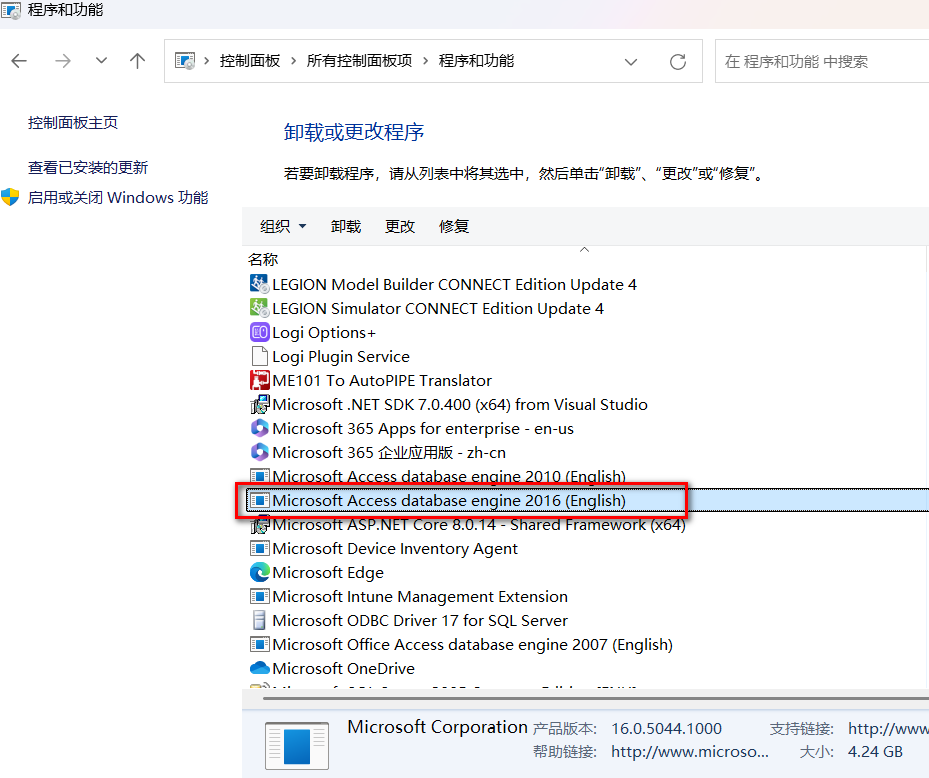This screenshot has height=778, width=929.
Task: Click the Microsoft 365 企业应用版 zh-cn icon
Action: point(260,452)
